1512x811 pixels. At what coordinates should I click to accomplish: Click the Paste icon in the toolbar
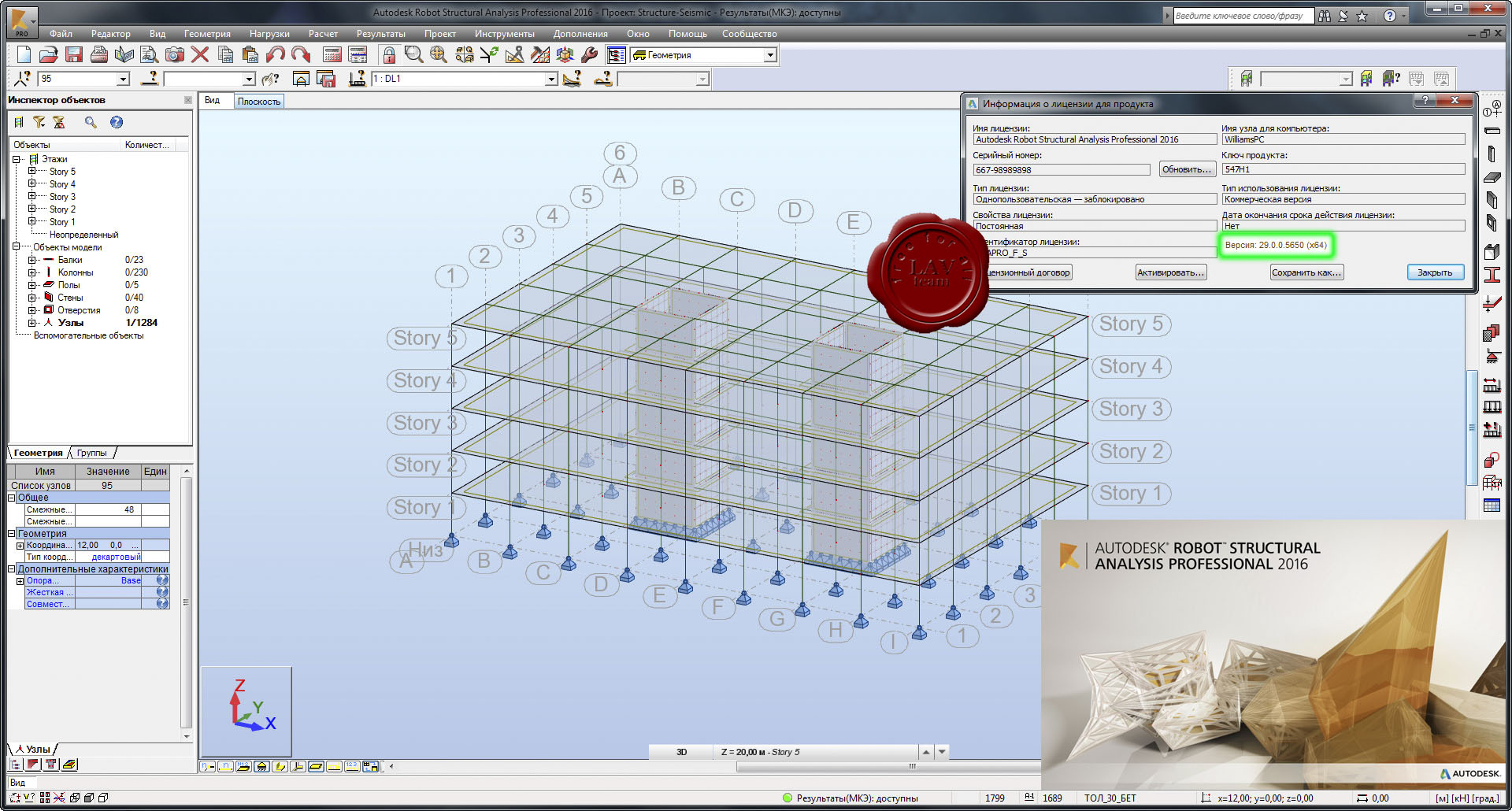pyautogui.click(x=250, y=54)
